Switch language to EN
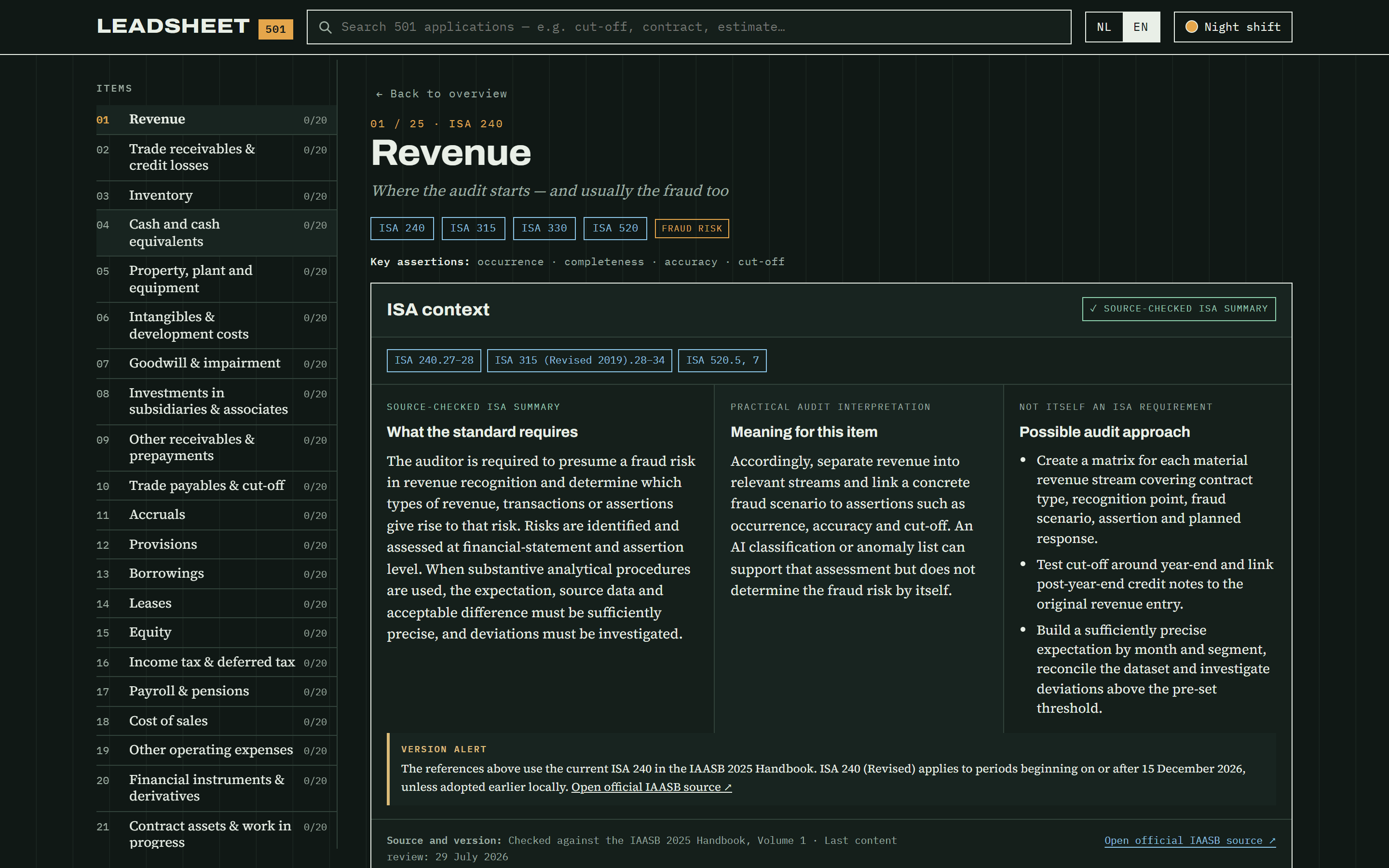 [1141, 27]
